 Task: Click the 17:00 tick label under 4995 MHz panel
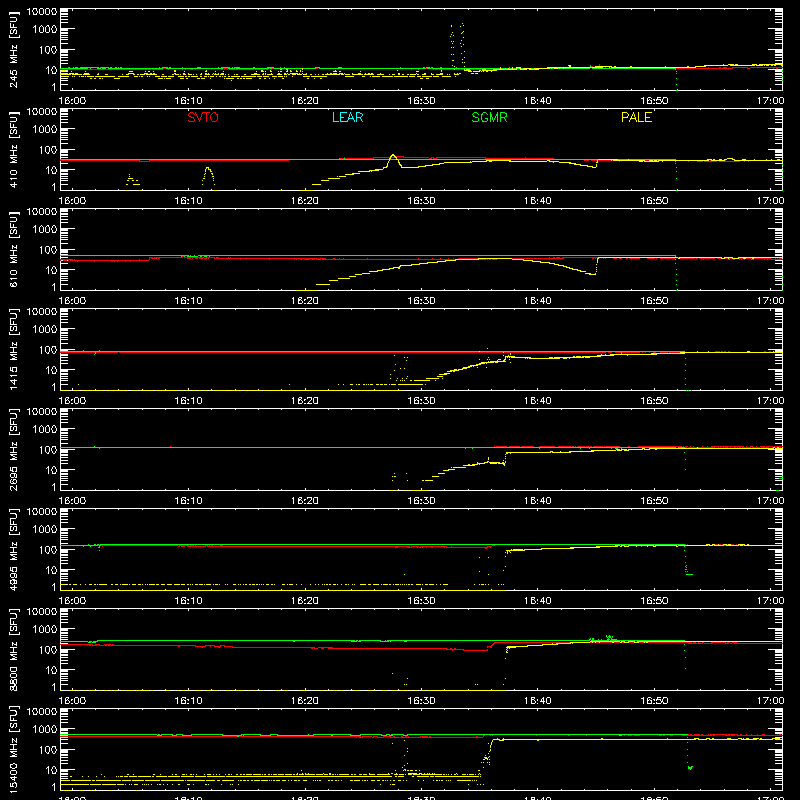[x=770, y=601]
